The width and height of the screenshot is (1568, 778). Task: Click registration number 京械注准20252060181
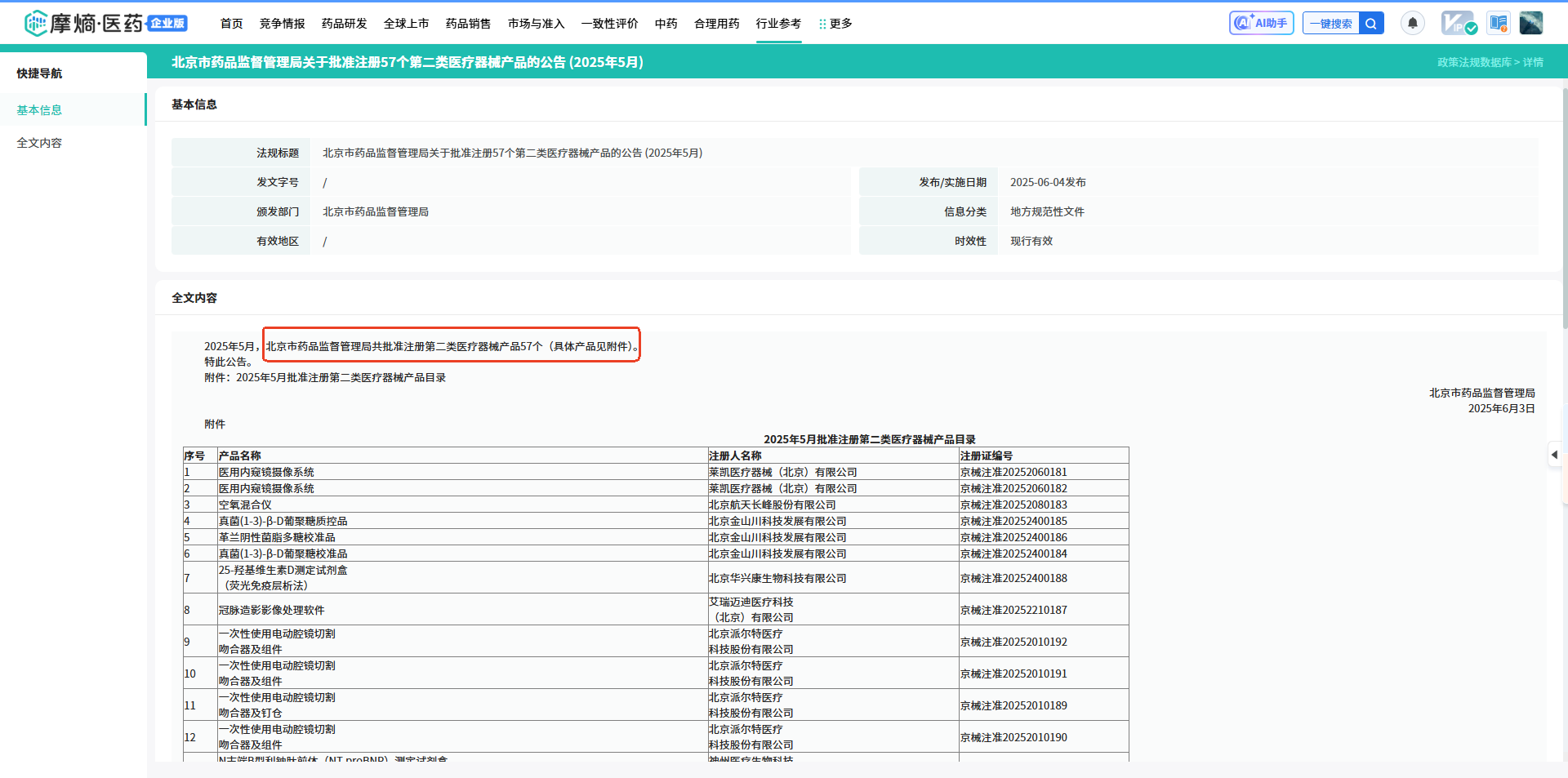tap(1013, 472)
